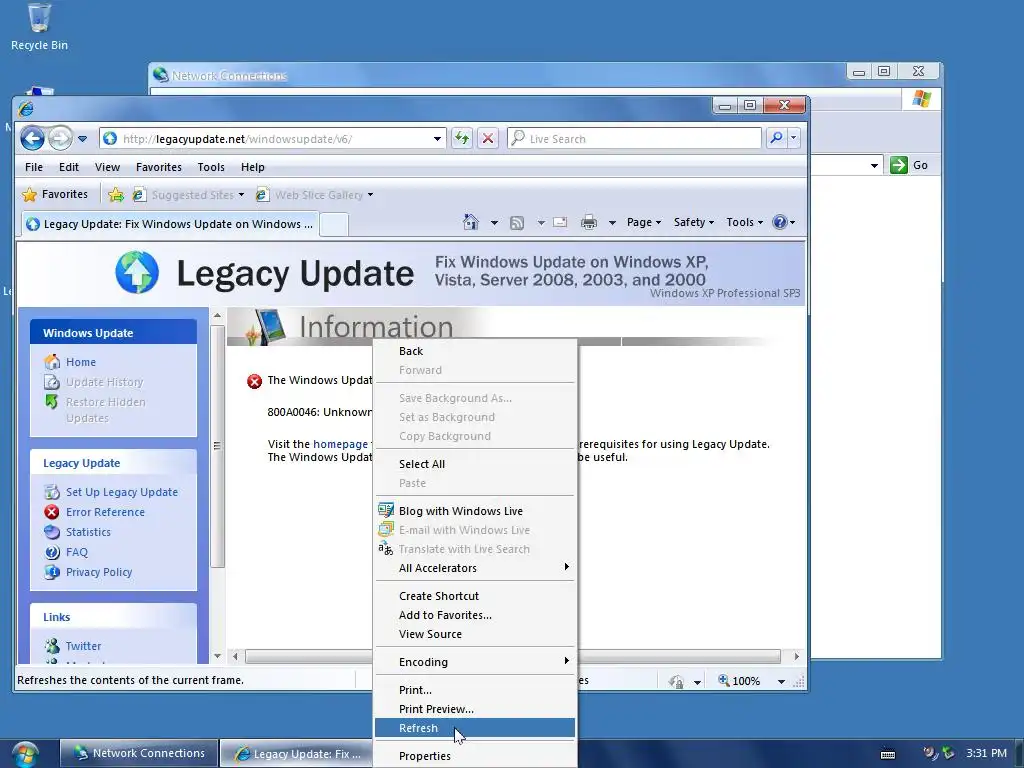
Task: Open the Tools menu in menu bar
Action: pyautogui.click(x=211, y=167)
